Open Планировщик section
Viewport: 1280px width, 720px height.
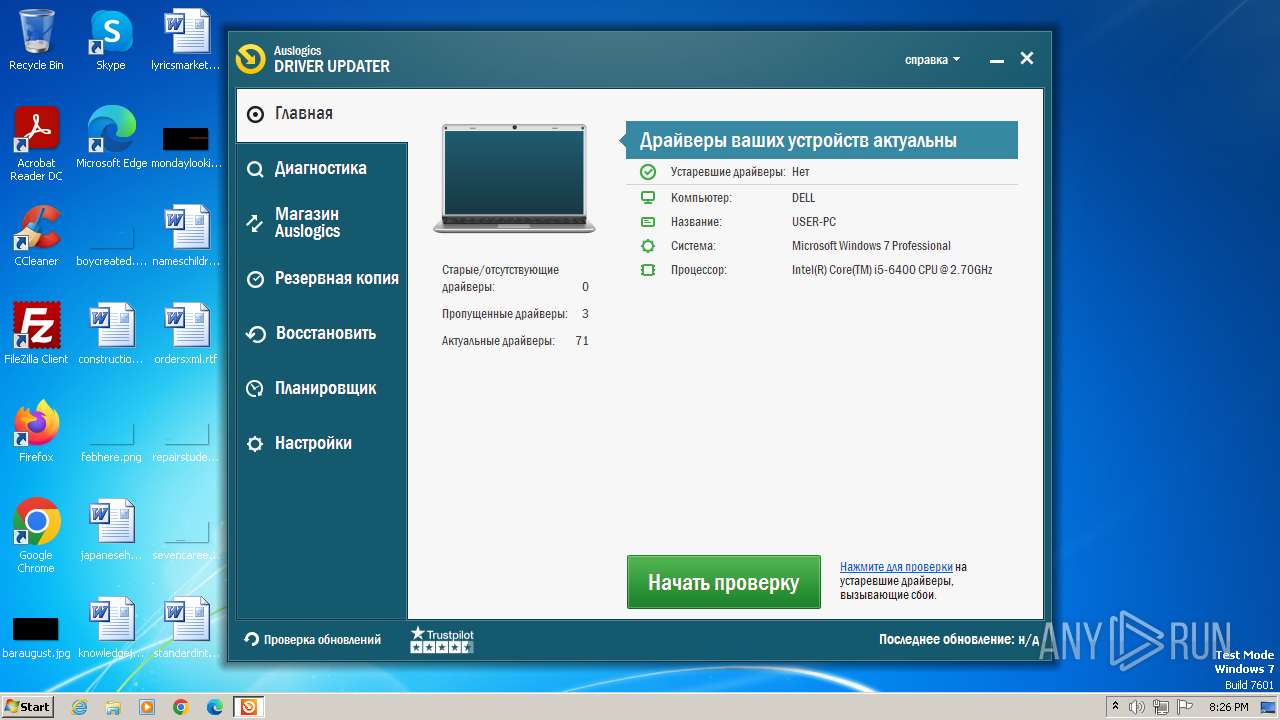click(322, 388)
